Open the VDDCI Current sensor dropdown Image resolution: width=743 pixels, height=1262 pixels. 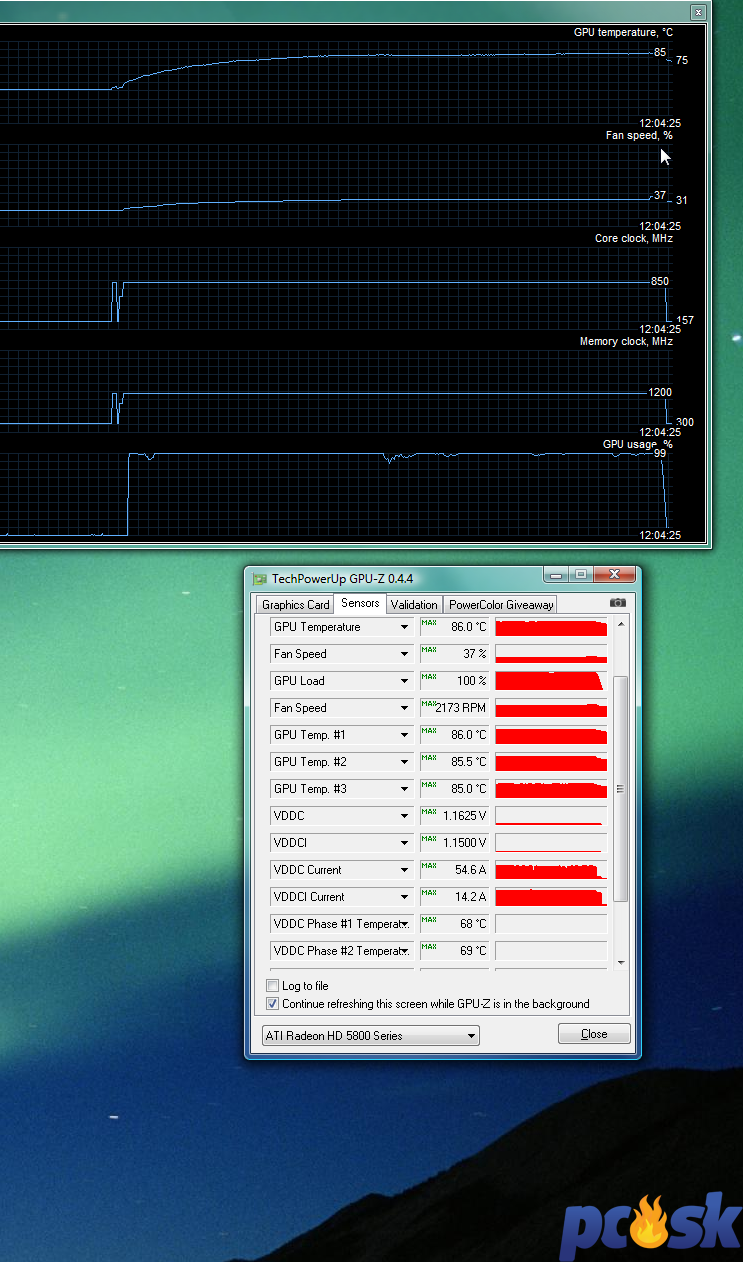342,897
